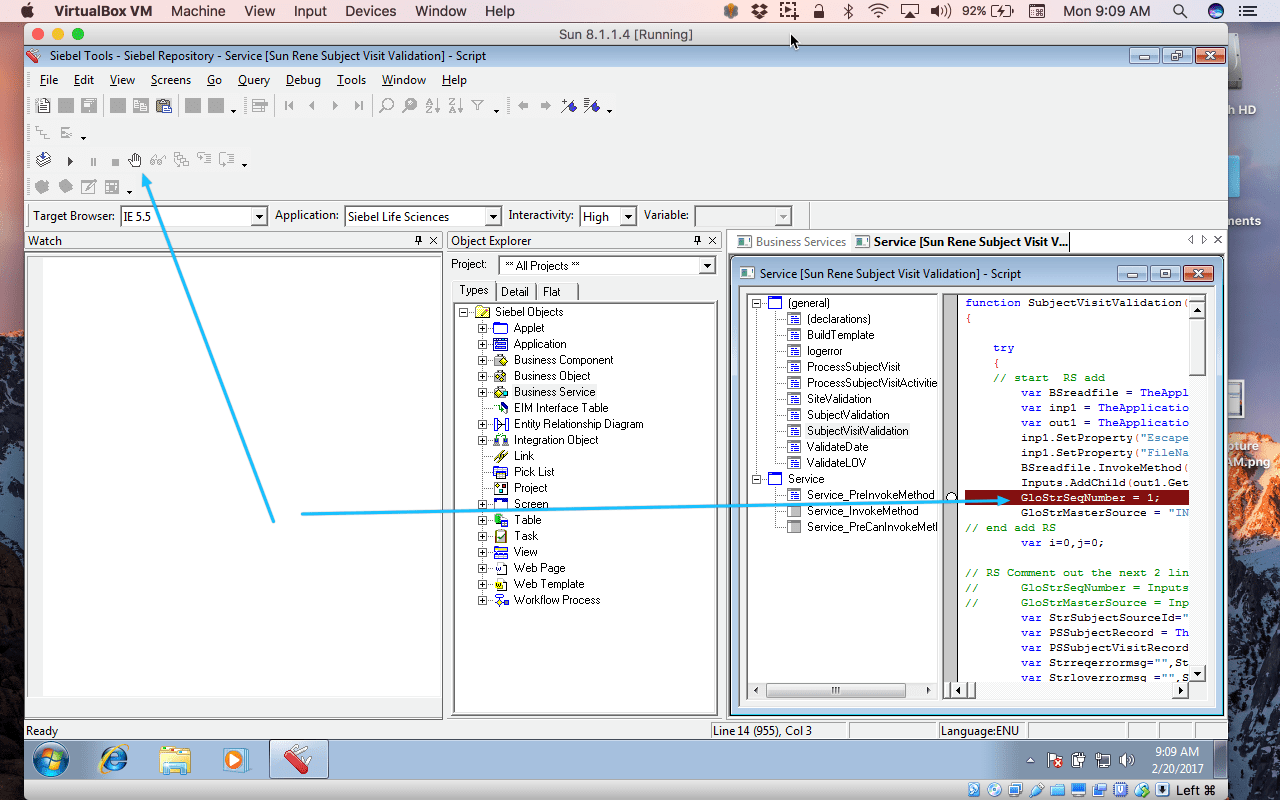Unpin the Object Explorer panel

pyautogui.click(x=699, y=240)
